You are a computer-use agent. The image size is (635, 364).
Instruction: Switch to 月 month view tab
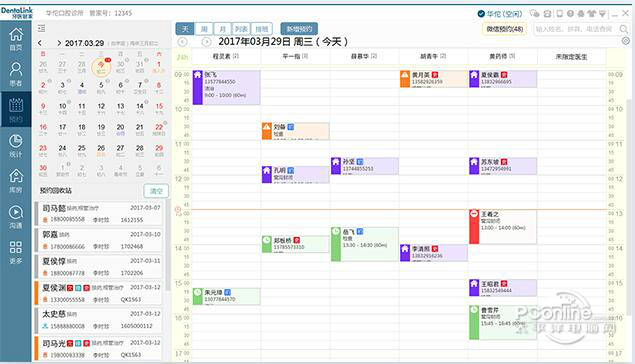click(x=223, y=29)
